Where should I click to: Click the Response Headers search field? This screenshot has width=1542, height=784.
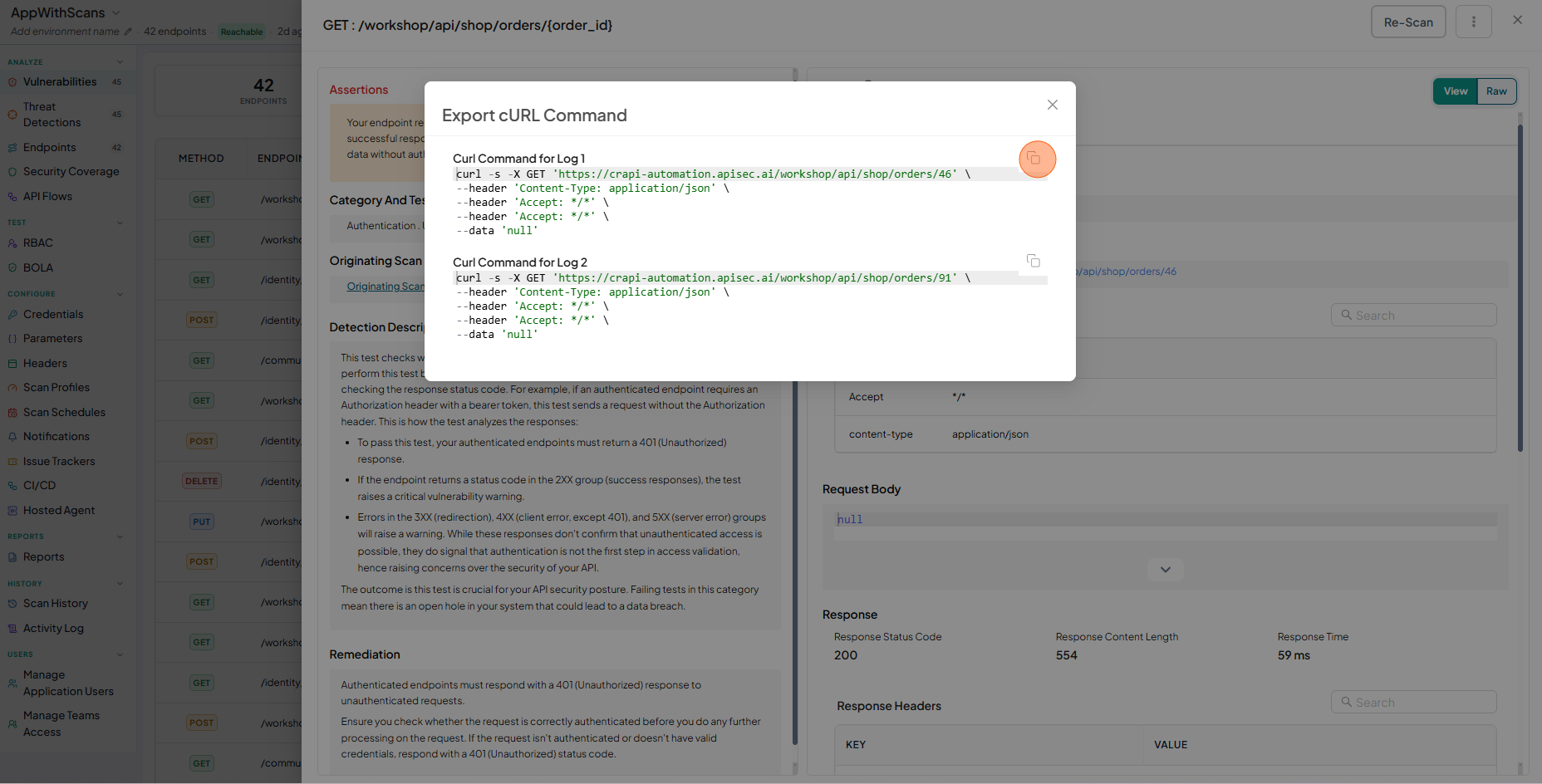point(1413,703)
